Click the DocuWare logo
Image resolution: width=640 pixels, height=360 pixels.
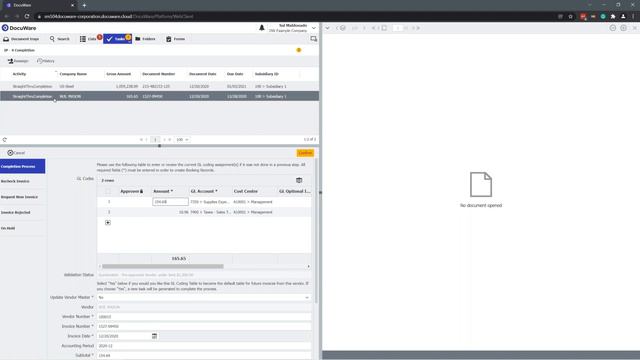click(19, 28)
